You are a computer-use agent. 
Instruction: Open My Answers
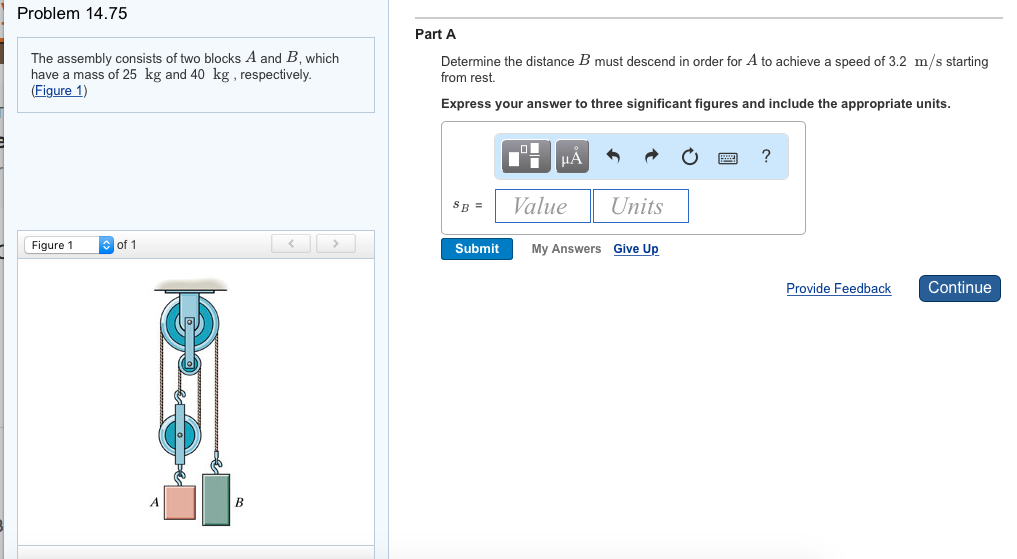tap(566, 249)
